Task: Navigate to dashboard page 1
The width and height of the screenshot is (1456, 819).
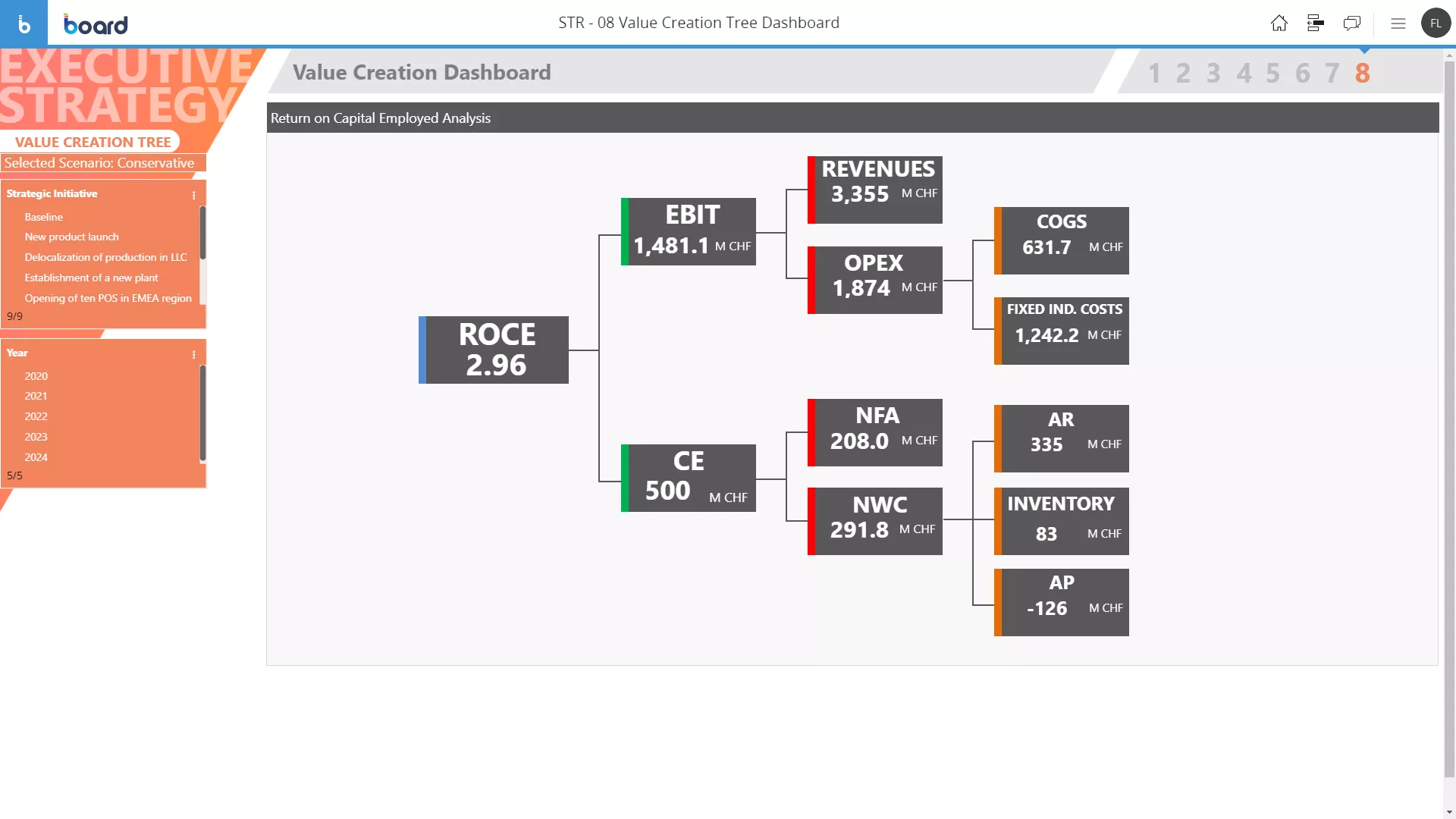Action: coord(1153,72)
